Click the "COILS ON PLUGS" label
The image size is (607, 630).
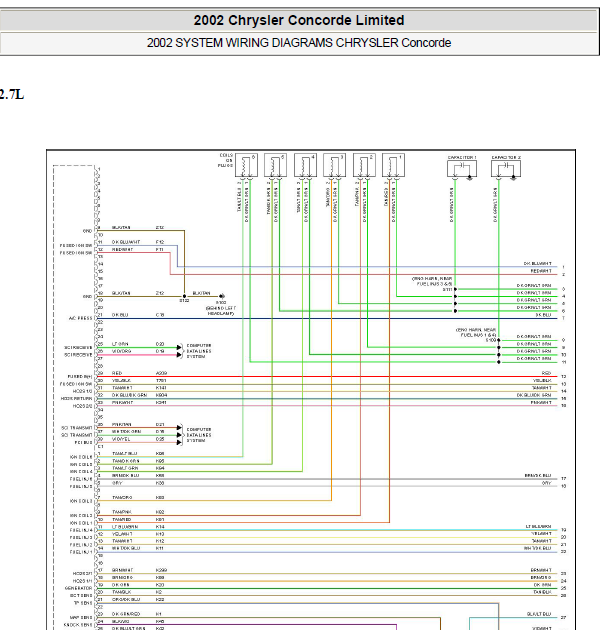[x=226, y=160]
